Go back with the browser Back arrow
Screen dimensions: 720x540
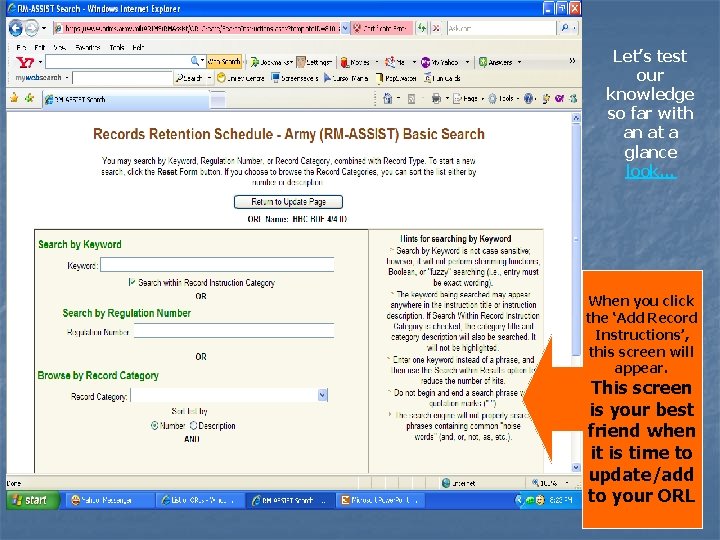pos(15,28)
